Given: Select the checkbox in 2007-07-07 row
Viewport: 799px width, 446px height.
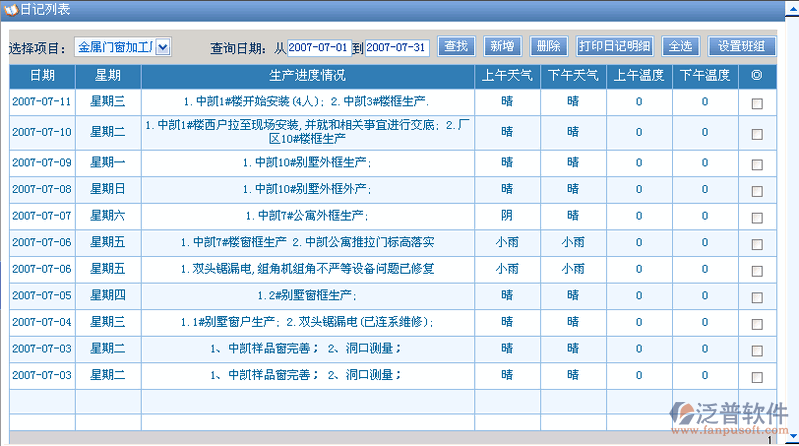Looking at the screenshot, I should tap(757, 216).
